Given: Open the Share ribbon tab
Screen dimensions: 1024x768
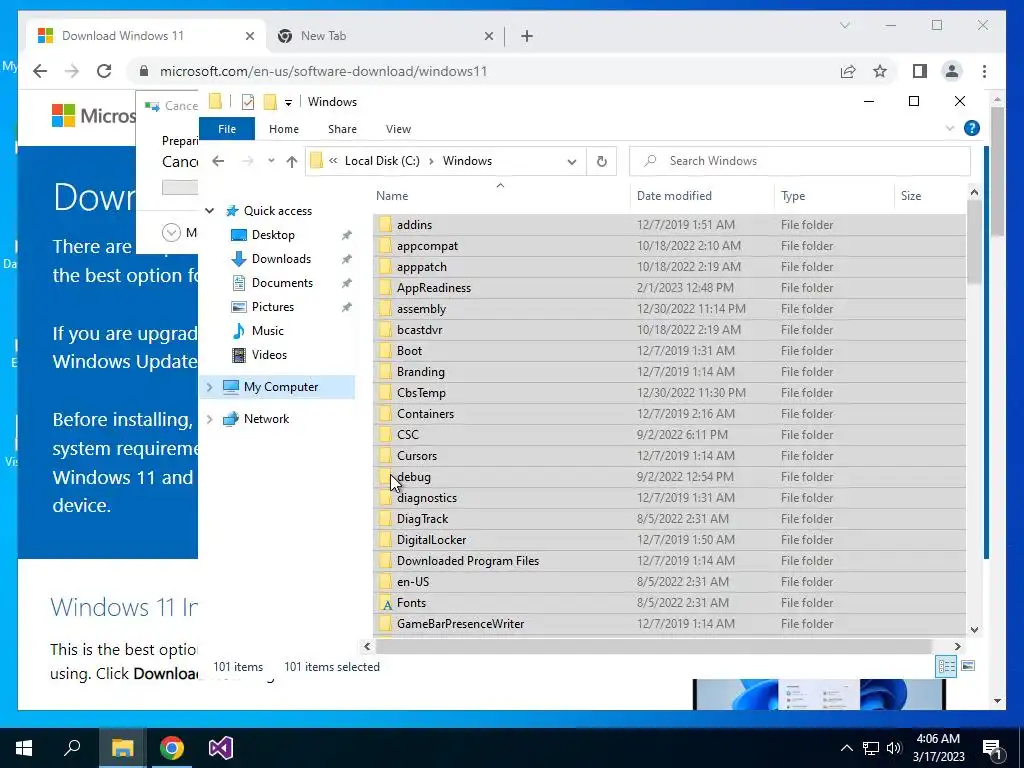Looking at the screenshot, I should coord(342,129).
